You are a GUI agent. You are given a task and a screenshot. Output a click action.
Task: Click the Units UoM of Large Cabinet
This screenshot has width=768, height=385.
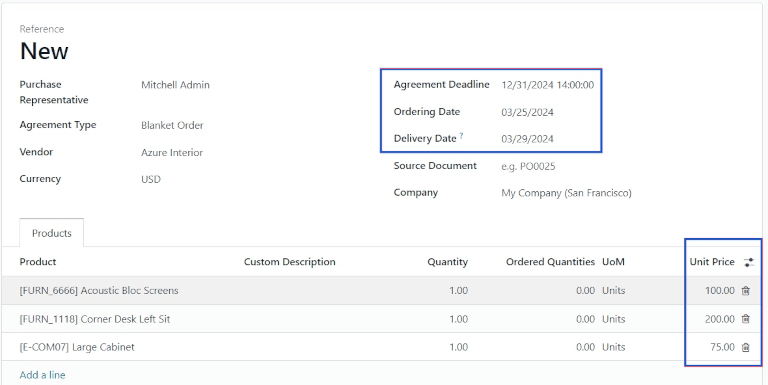click(x=613, y=347)
